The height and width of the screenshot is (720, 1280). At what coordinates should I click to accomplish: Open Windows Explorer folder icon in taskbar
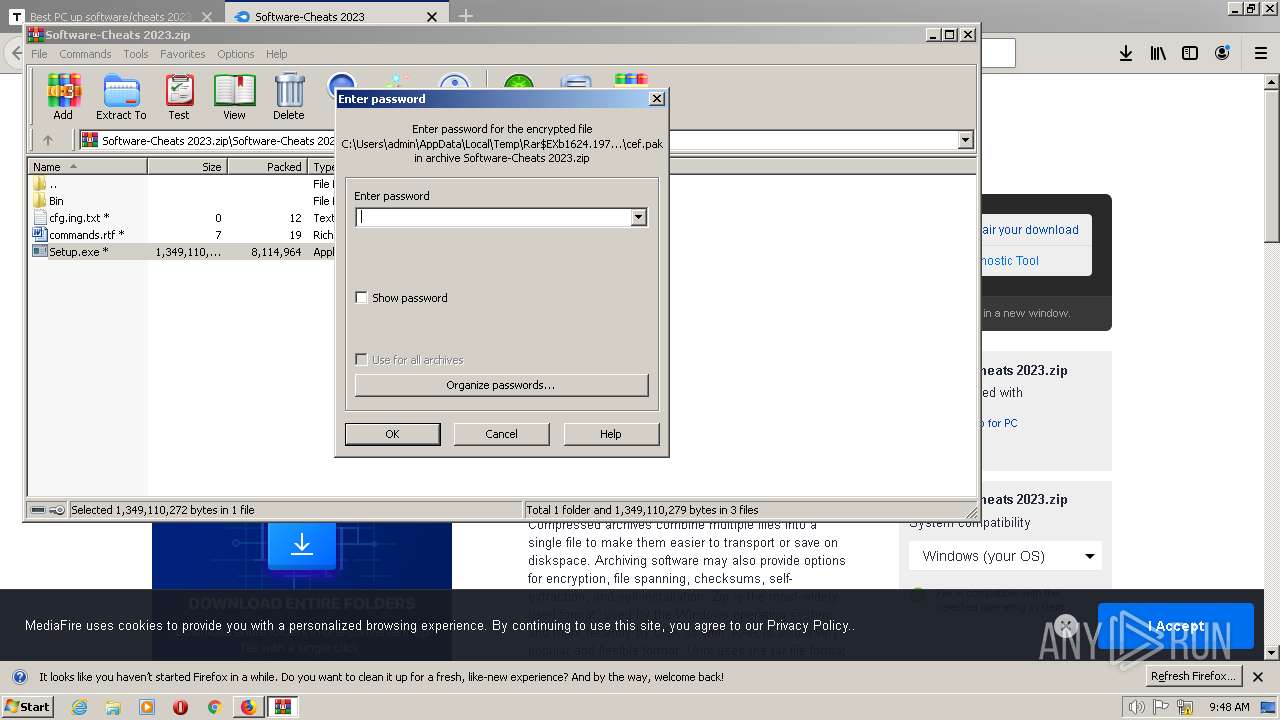113,707
